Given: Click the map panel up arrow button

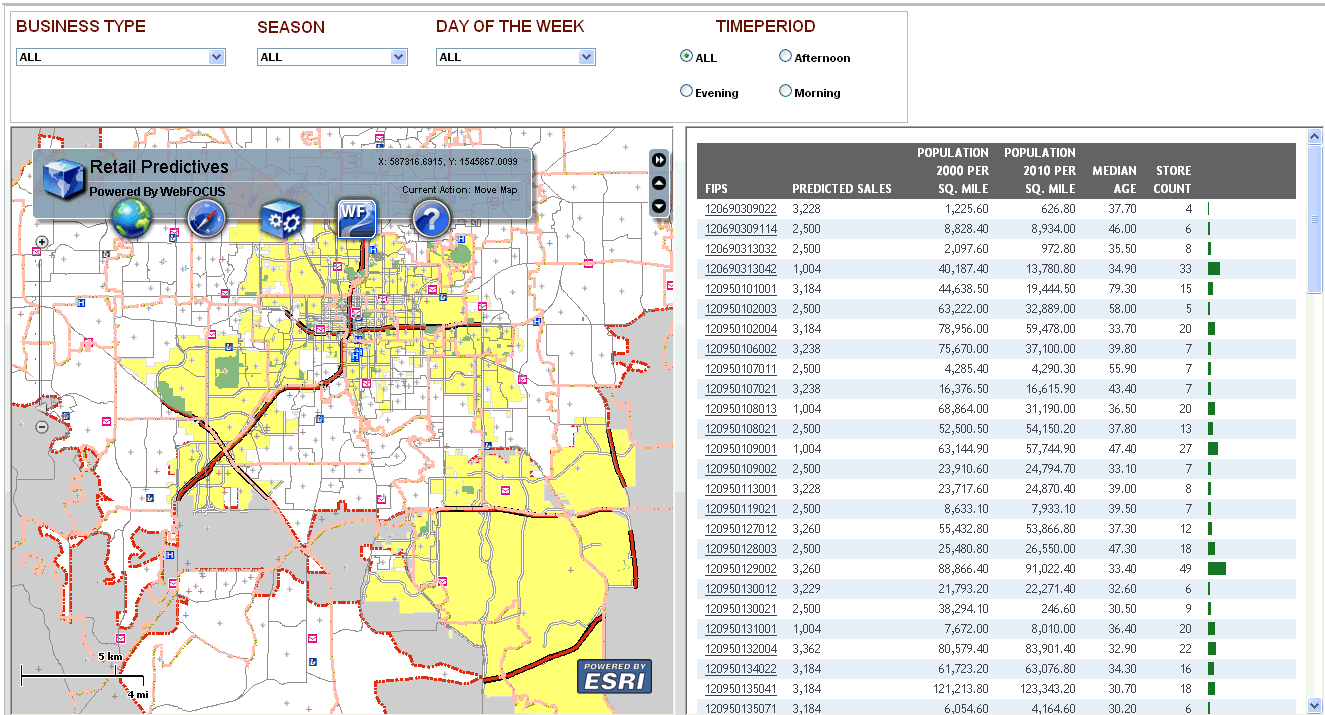Looking at the screenshot, I should click(659, 183).
